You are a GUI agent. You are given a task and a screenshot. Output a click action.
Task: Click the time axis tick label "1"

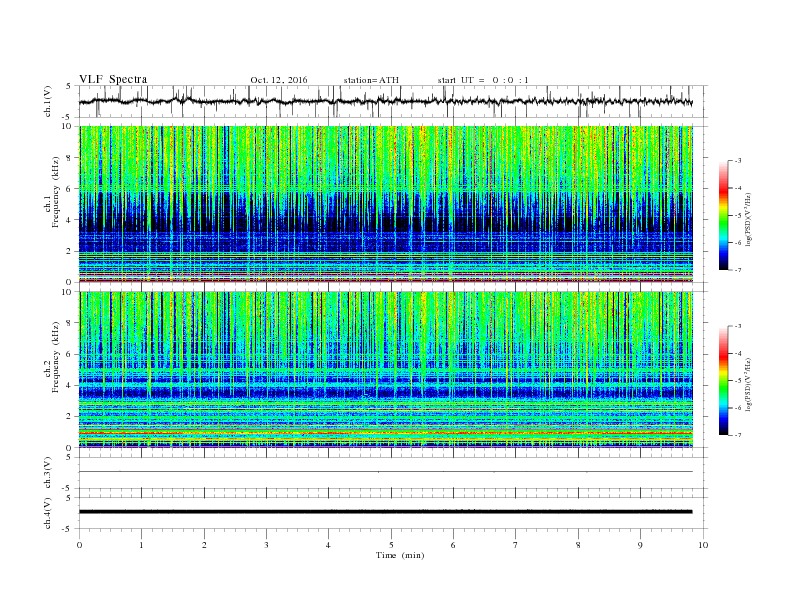(141, 545)
